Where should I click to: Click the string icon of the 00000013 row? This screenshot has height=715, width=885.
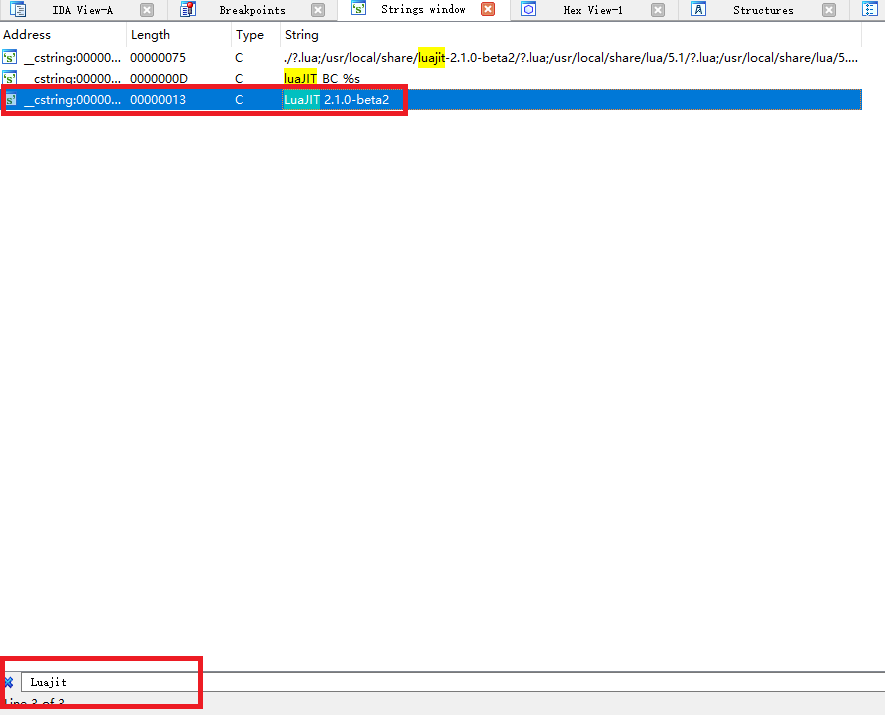click(10, 99)
